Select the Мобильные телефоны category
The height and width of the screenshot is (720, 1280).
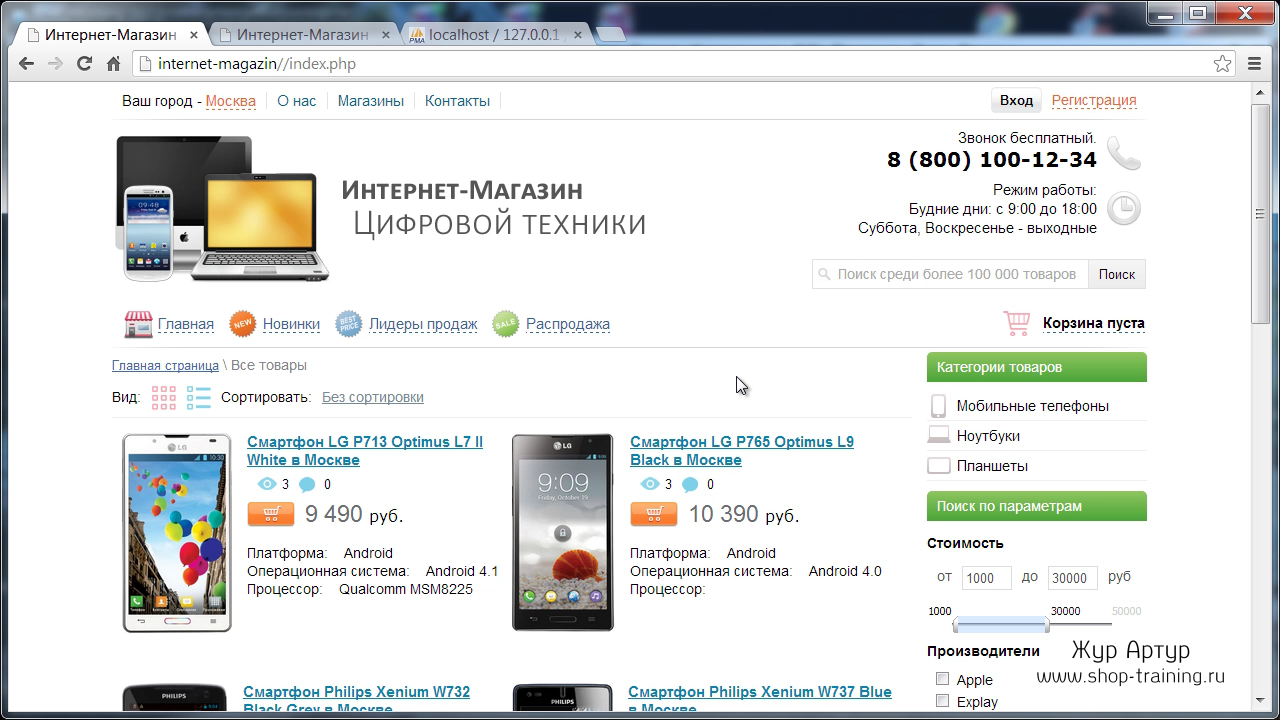1032,406
